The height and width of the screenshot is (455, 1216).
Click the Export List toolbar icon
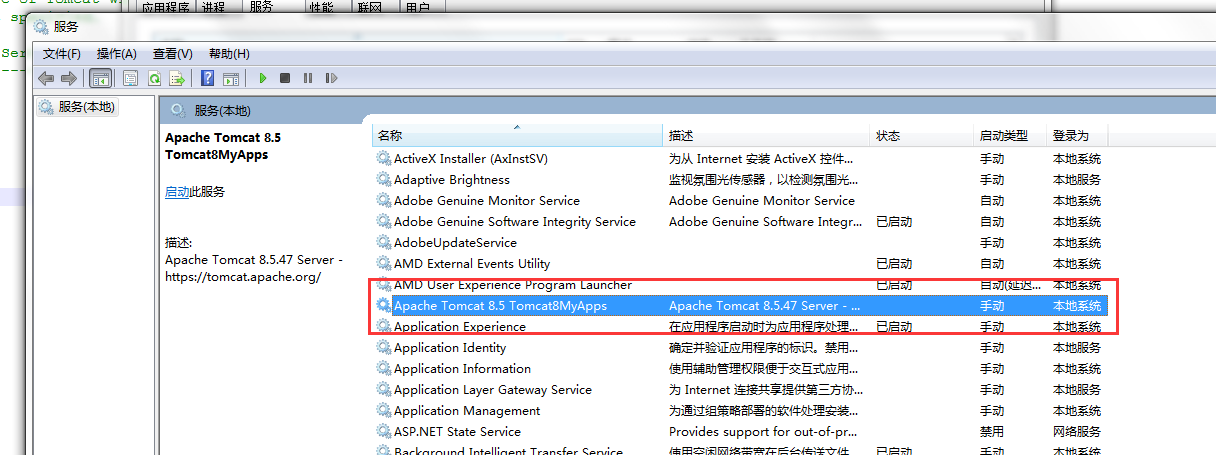[x=177, y=78]
